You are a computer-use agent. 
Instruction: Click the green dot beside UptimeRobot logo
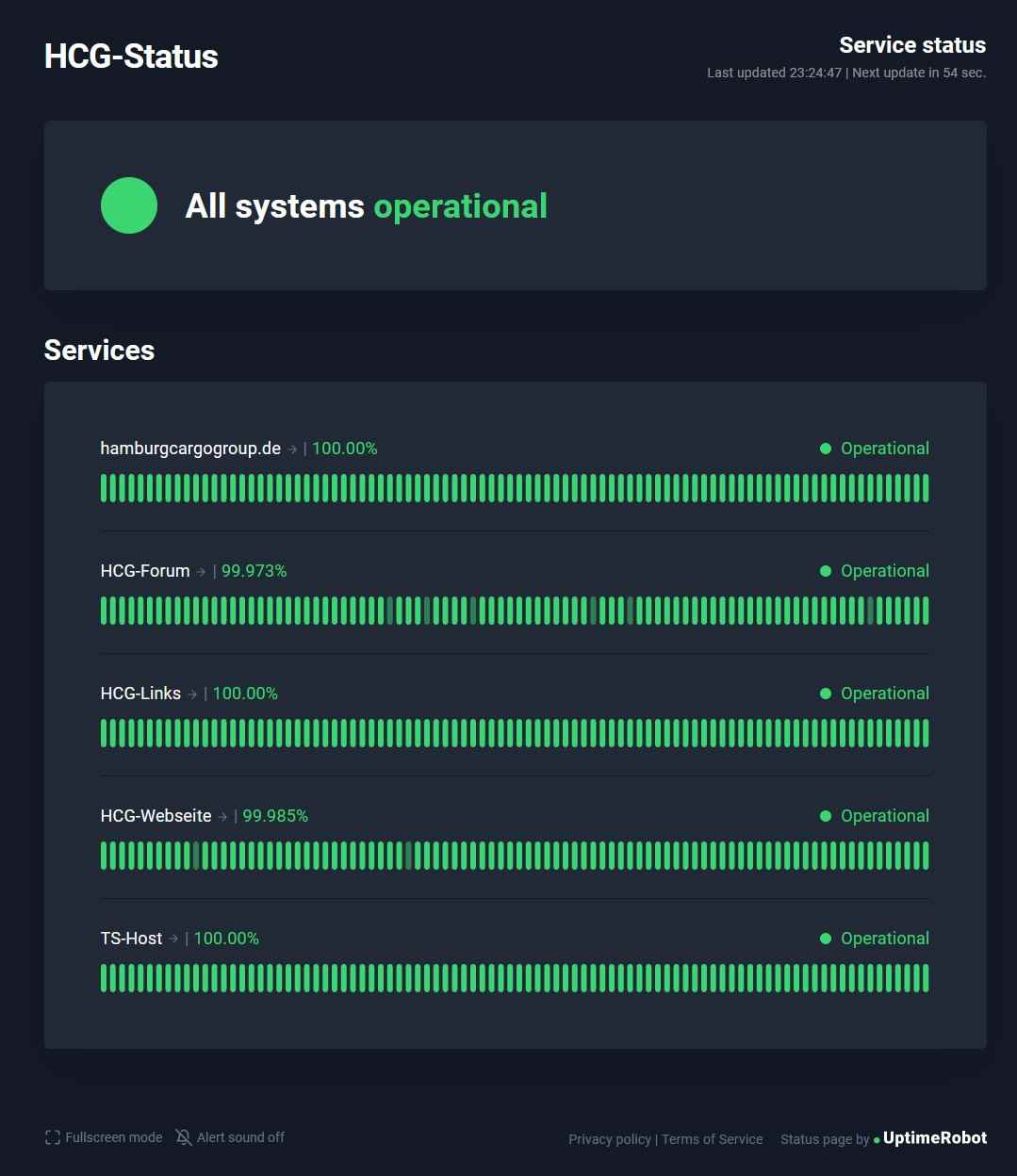(877, 1140)
